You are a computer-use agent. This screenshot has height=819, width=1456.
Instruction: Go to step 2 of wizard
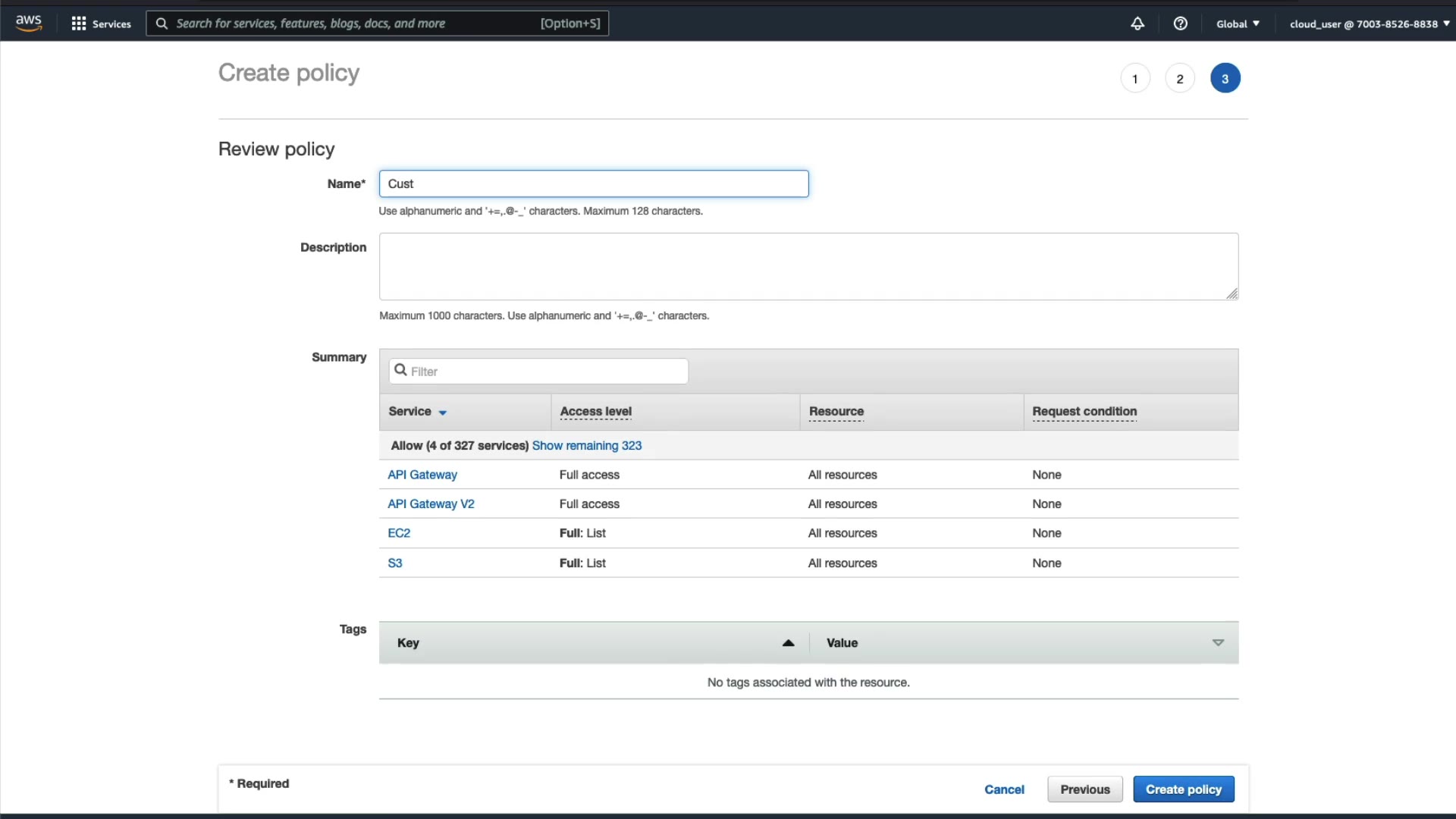click(1179, 78)
